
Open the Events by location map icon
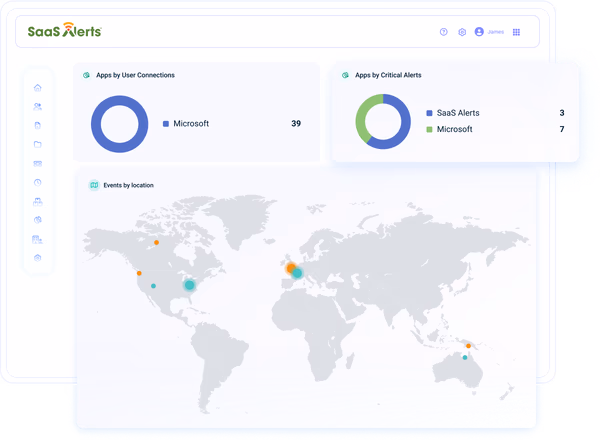[94, 185]
